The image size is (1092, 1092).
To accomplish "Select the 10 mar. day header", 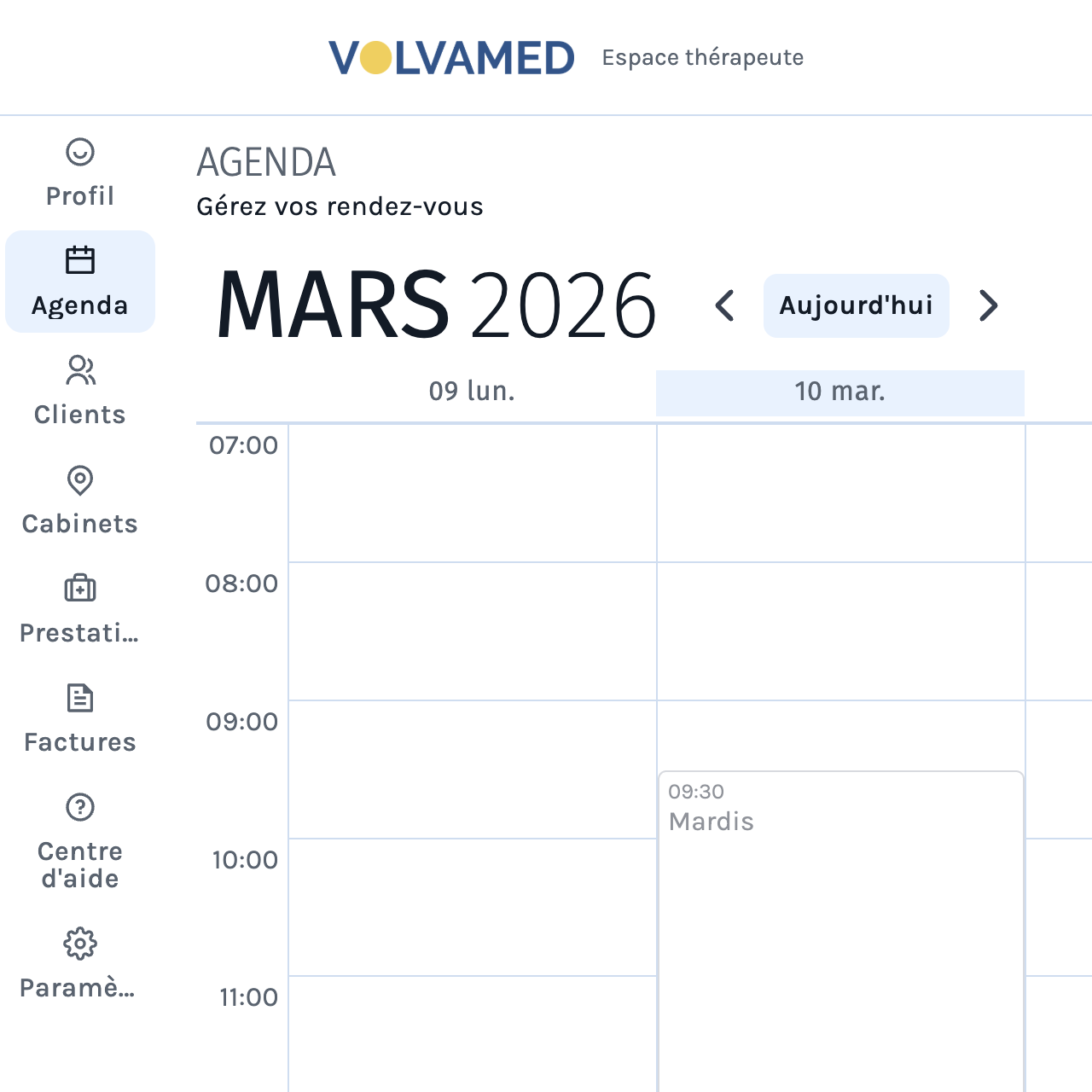I will click(840, 392).
